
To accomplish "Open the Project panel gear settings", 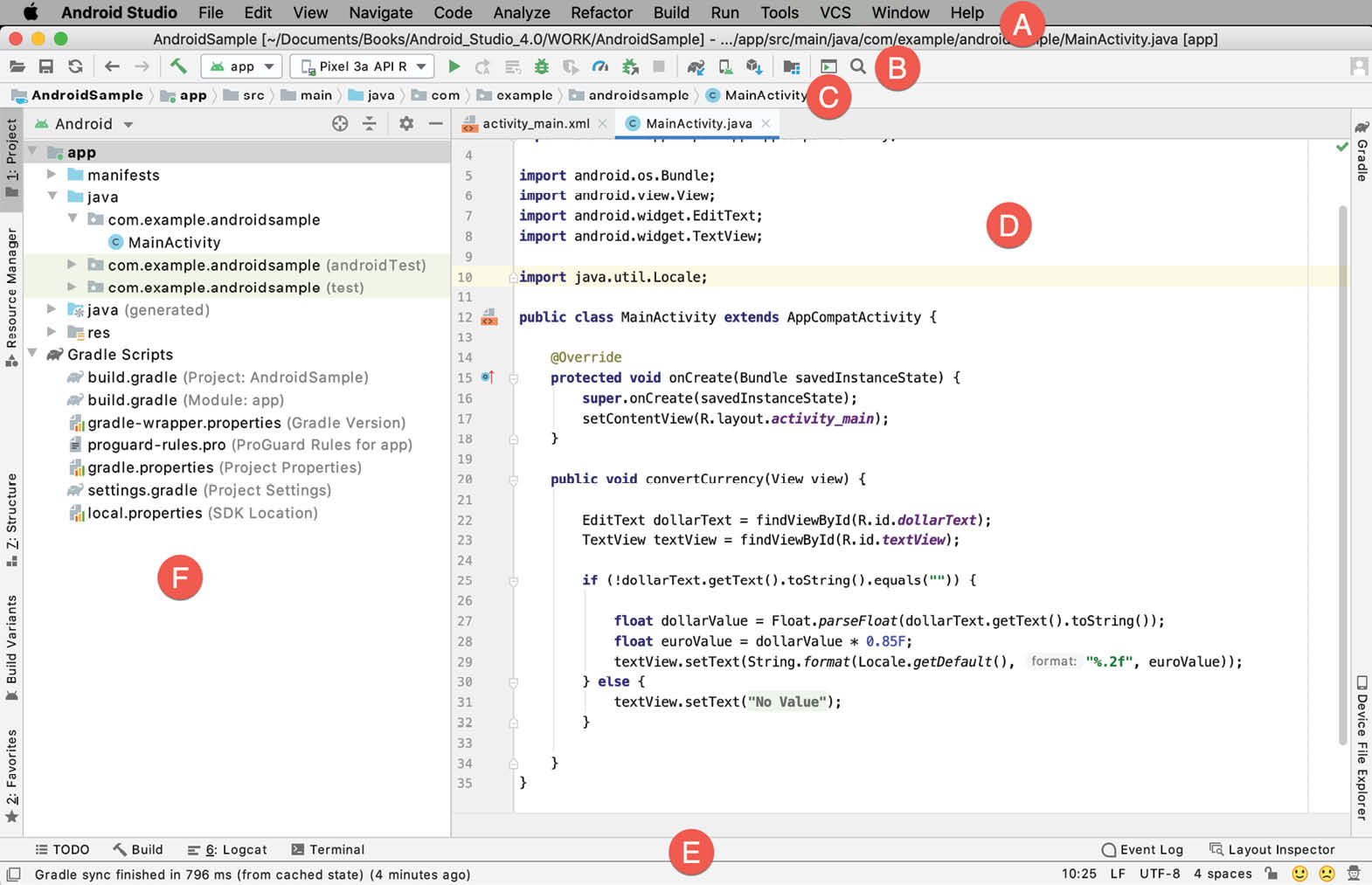I will [406, 124].
